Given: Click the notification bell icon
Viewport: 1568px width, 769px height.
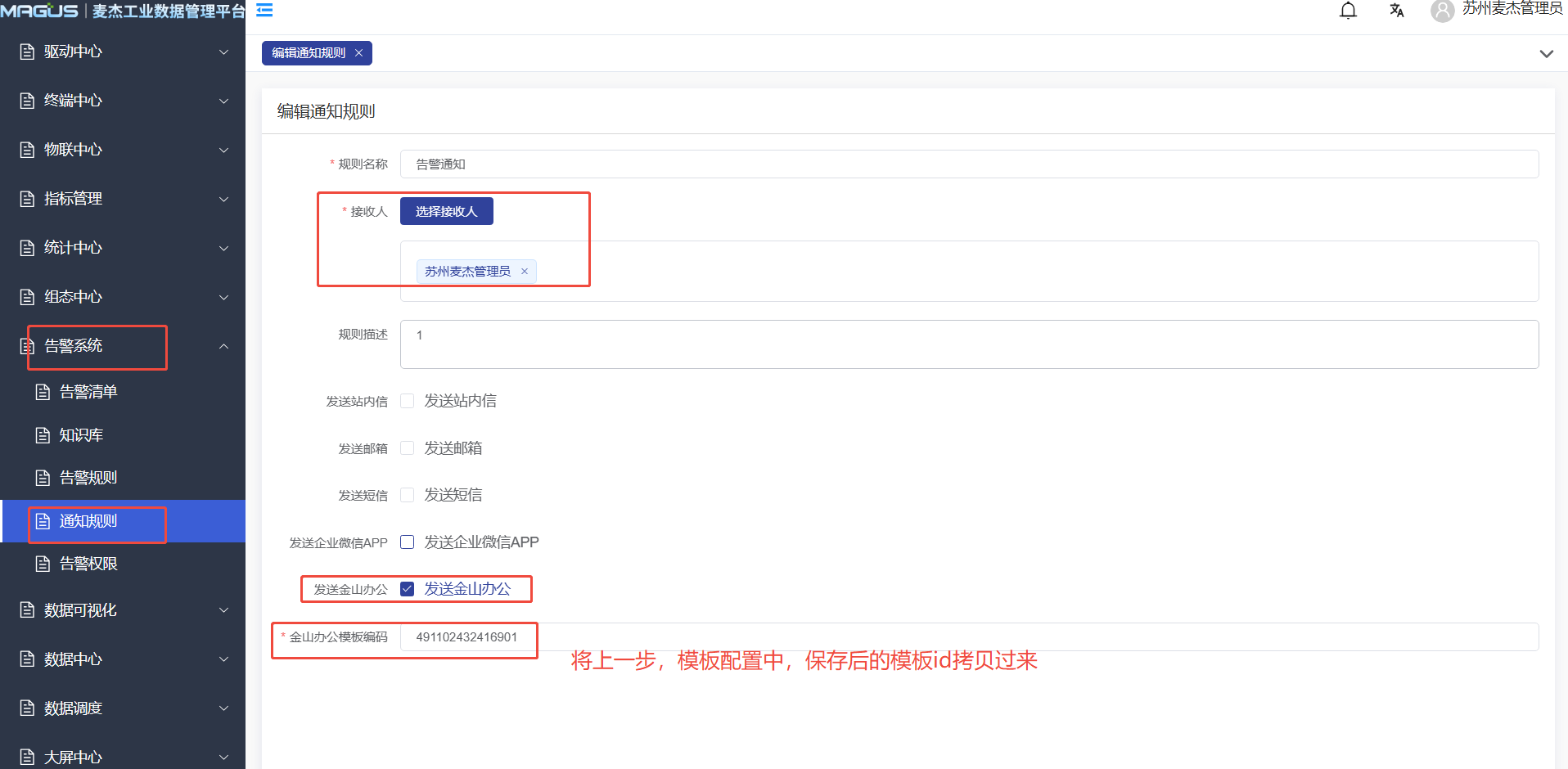Looking at the screenshot, I should [x=1348, y=11].
